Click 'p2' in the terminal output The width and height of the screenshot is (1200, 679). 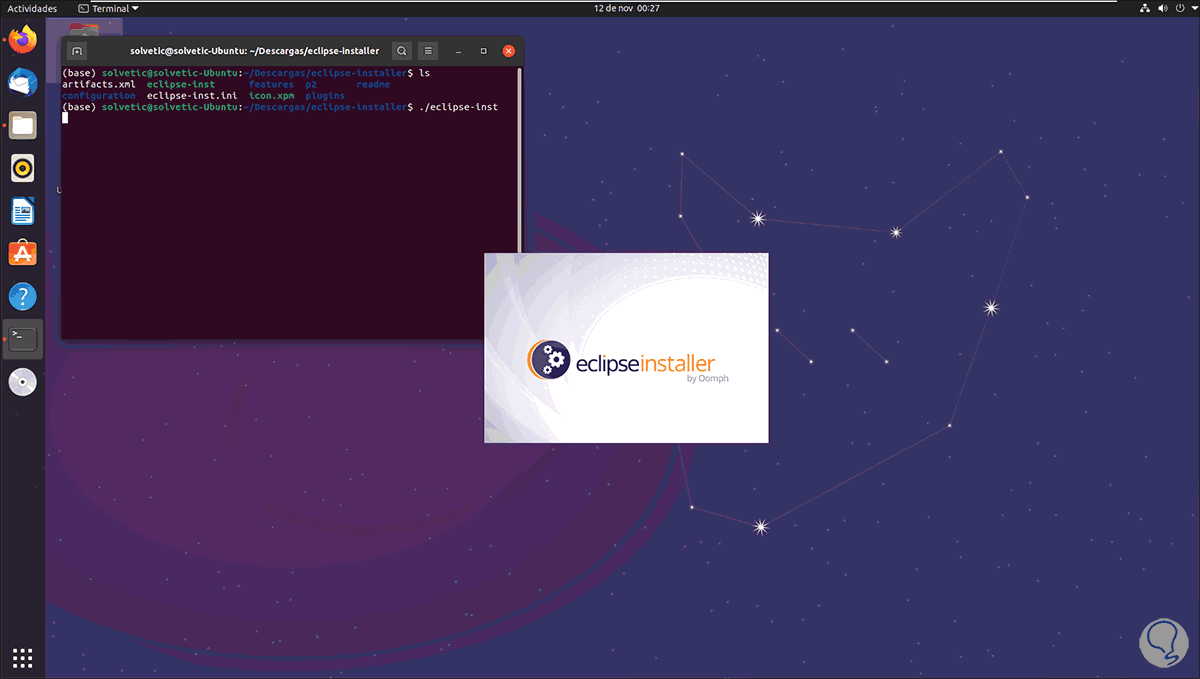pos(311,85)
